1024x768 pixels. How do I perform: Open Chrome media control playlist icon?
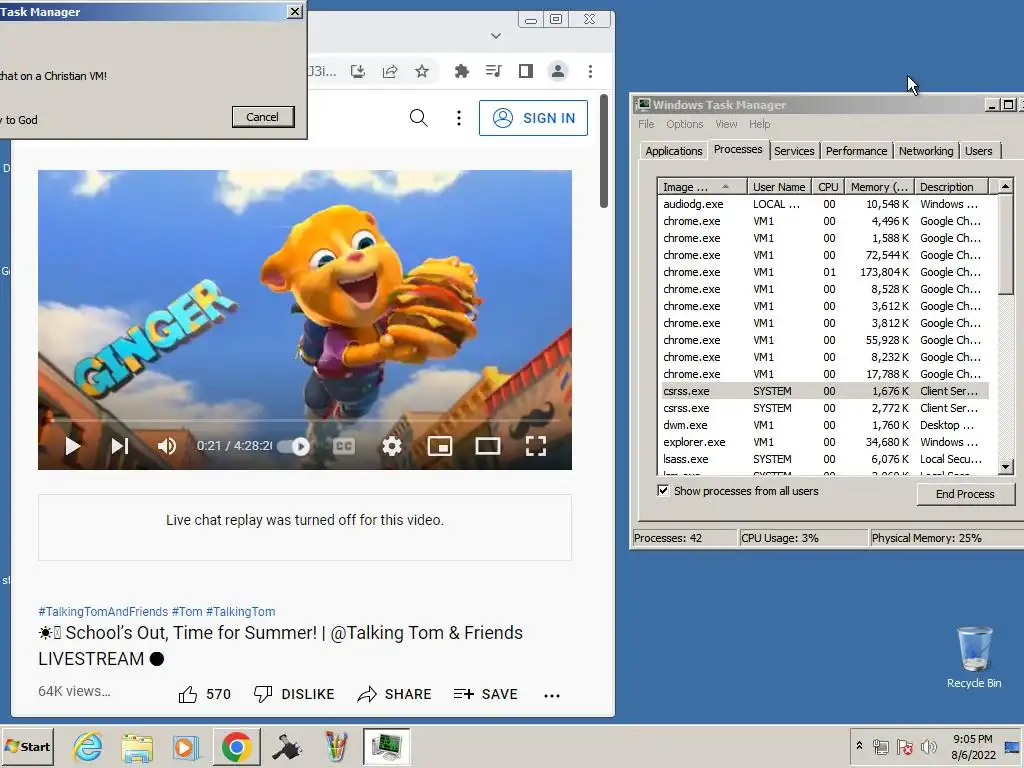click(x=494, y=71)
